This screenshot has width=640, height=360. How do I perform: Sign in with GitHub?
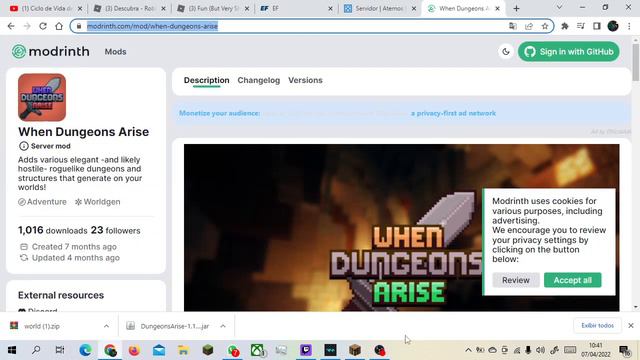tap(569, 52)
